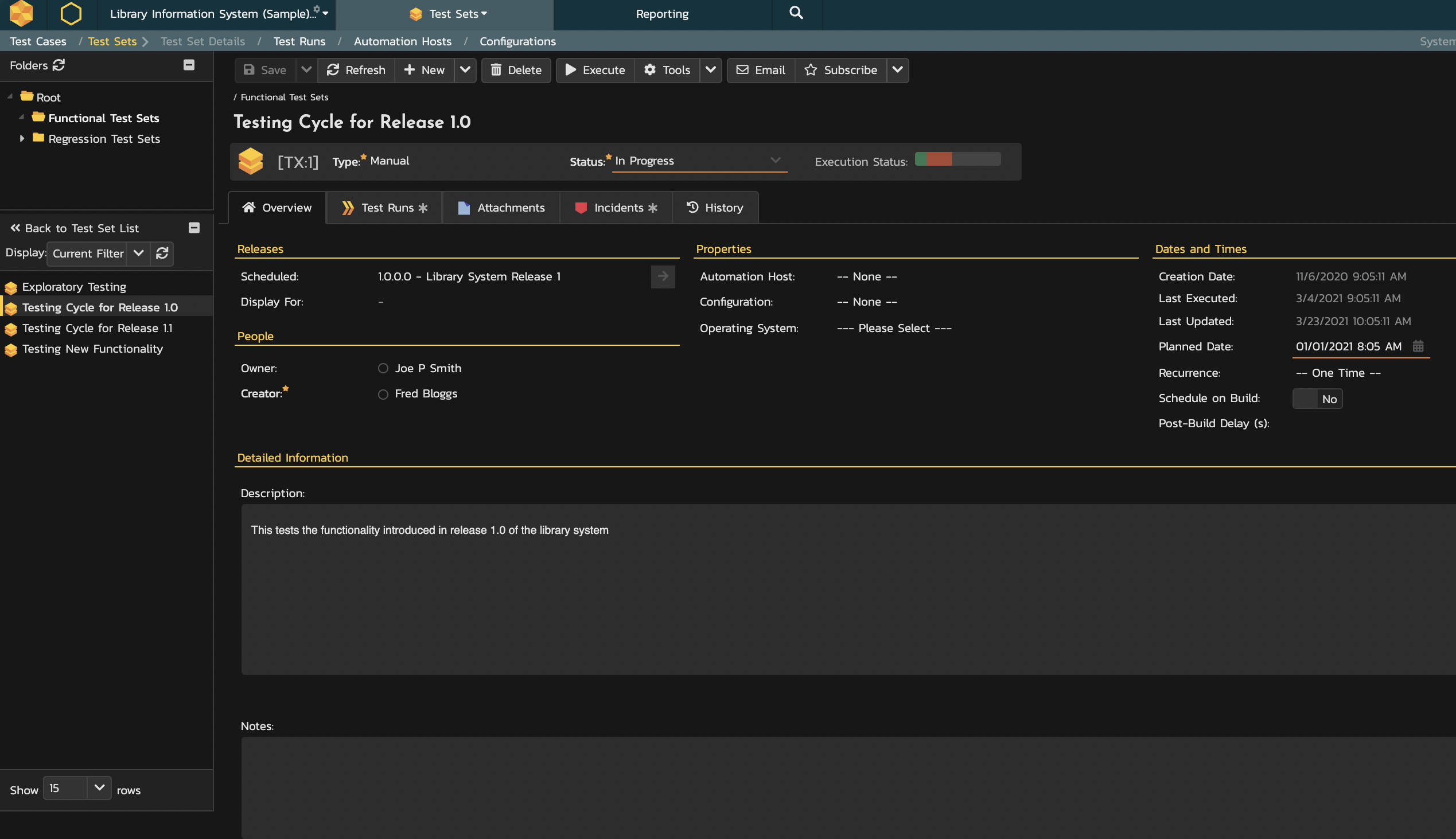Screen dimensions: 1456x839
Task: Open the Status In Progress dropdown
Action: click(x=699, y=161)
